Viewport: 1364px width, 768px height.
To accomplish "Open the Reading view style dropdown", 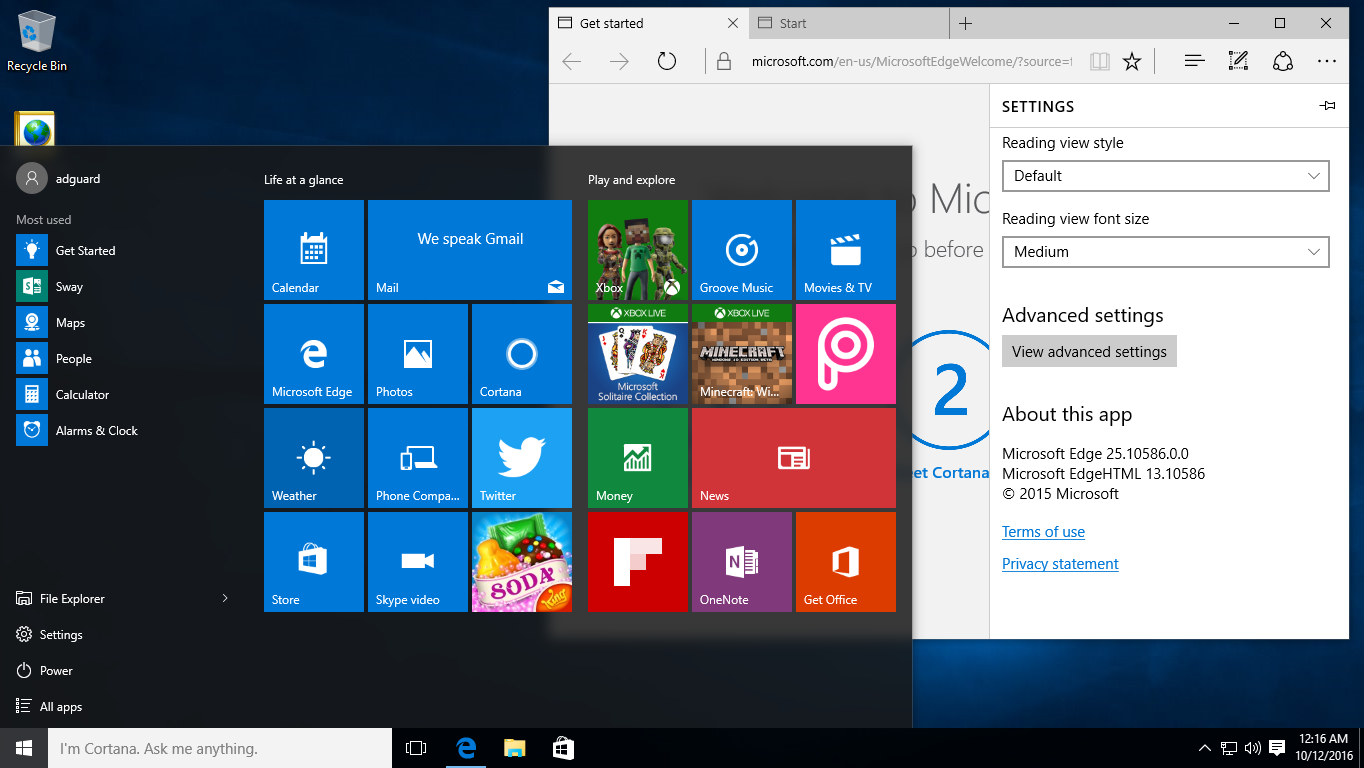I will point(1166,176).
